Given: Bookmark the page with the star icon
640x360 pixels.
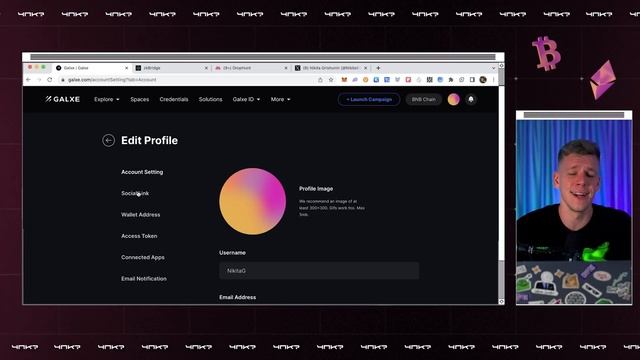Looking at the screenshot, I should (x=331, y=80).
